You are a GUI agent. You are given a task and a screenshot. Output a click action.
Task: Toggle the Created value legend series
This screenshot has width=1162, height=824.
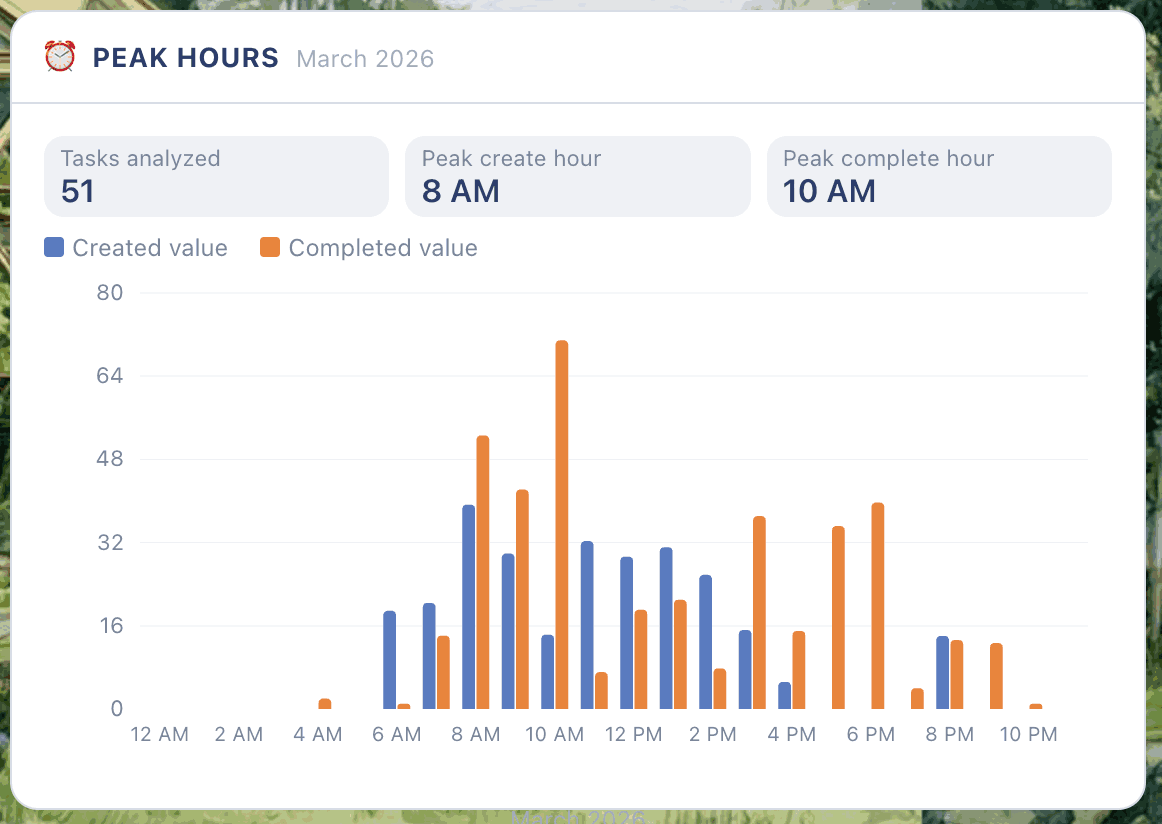coord(136,248)
